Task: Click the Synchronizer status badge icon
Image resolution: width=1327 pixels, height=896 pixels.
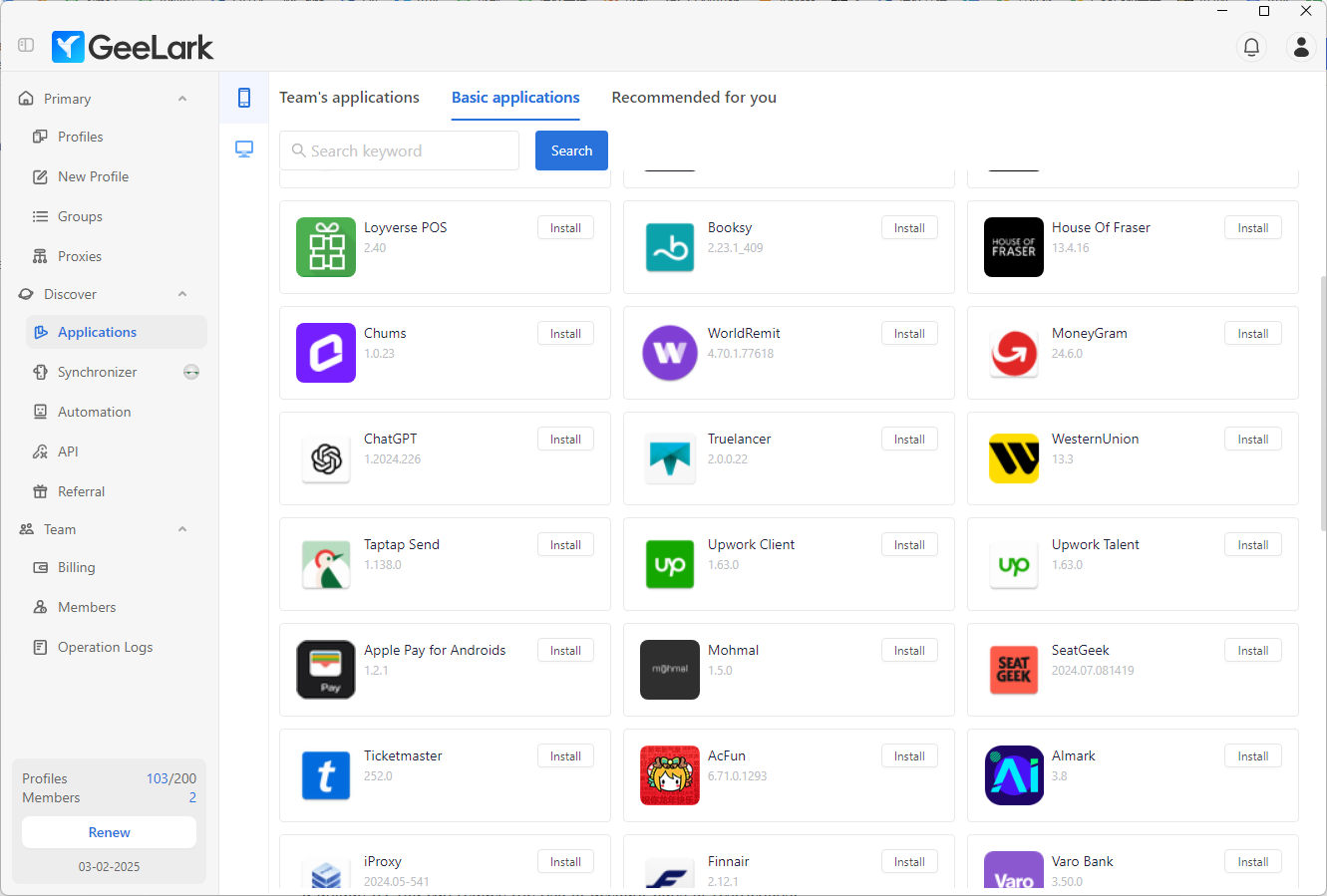Action: 191,372
